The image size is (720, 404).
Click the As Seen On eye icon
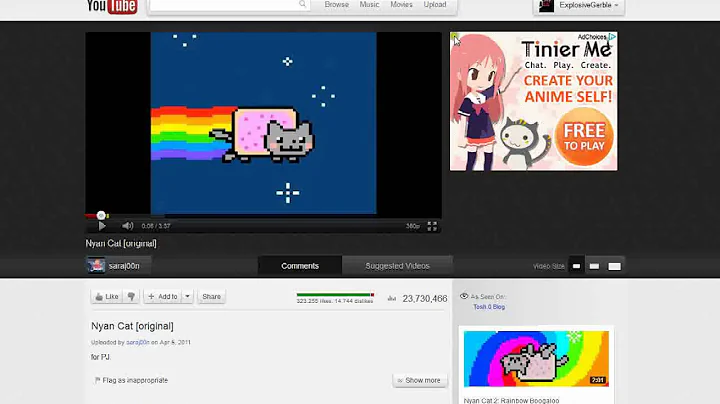pos(464,296)
